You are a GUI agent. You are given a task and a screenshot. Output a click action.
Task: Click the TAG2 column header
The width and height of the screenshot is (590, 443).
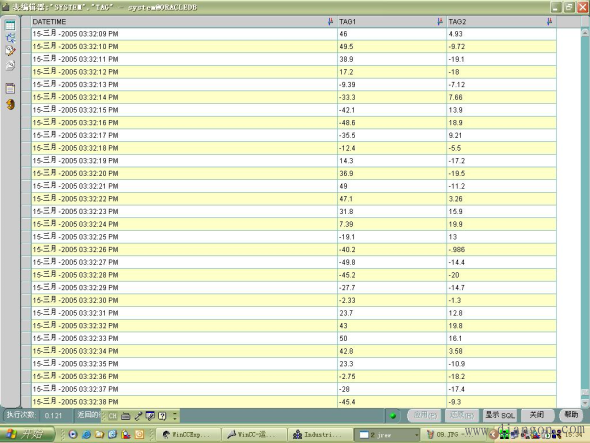[x=501, y=22]
